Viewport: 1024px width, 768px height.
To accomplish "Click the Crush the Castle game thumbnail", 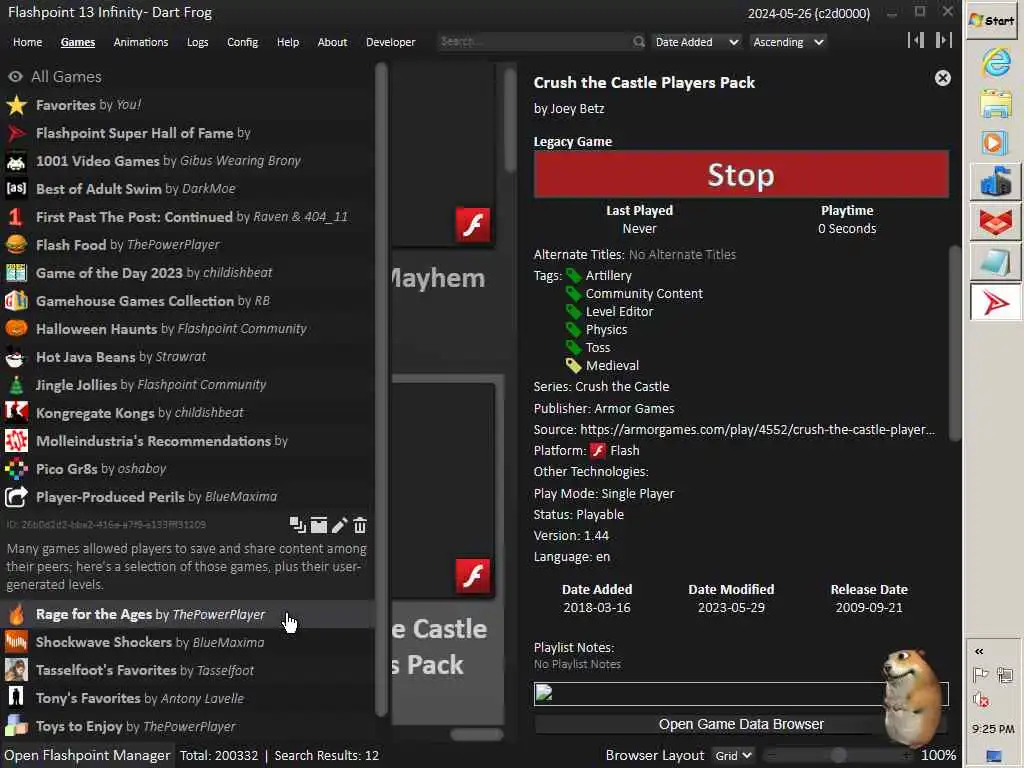I will coord(443,490).
